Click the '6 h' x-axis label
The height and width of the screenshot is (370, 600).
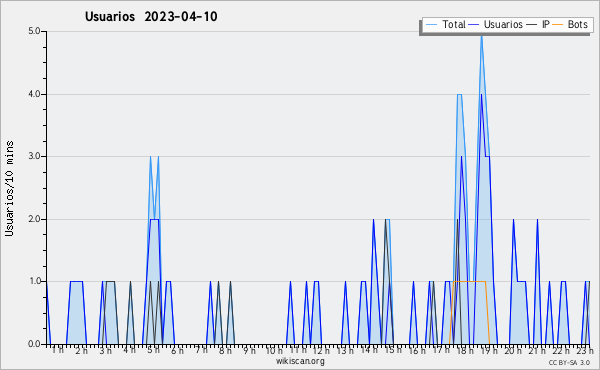[177, 350]
